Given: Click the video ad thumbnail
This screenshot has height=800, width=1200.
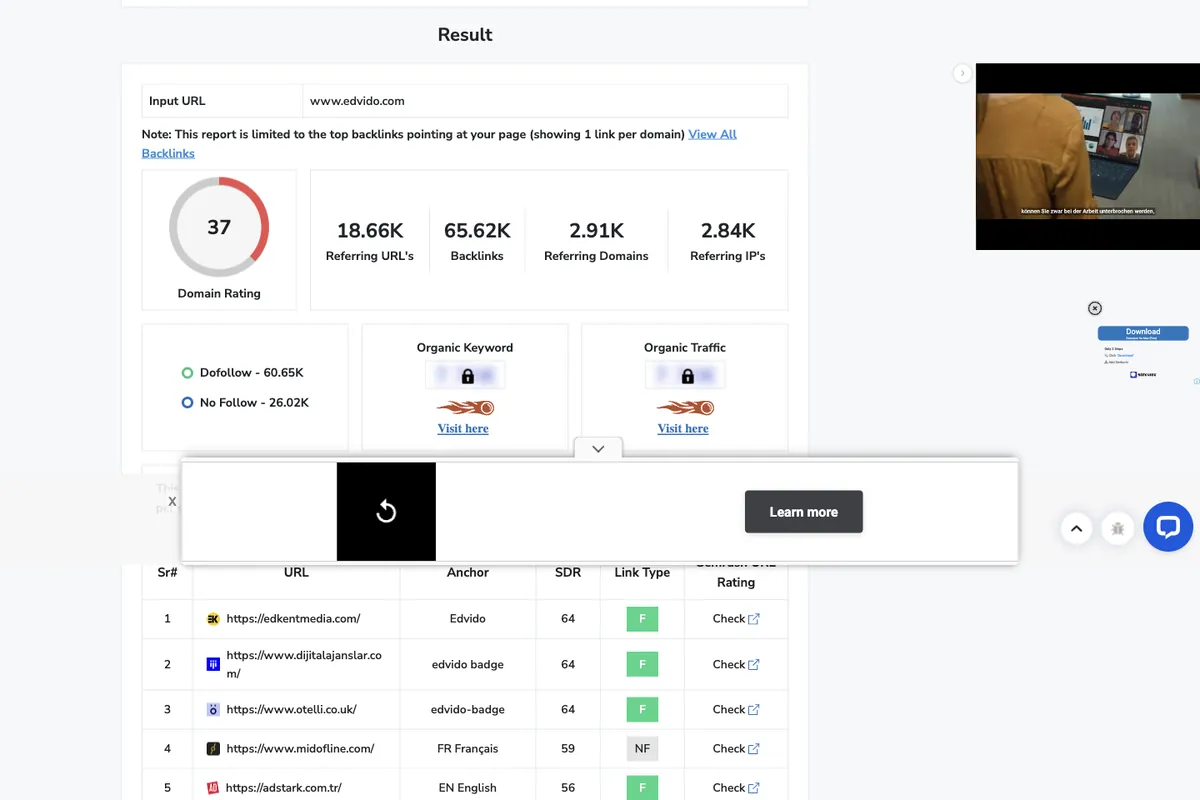Looking at the screenshot, I should (x=1088, y=157).
